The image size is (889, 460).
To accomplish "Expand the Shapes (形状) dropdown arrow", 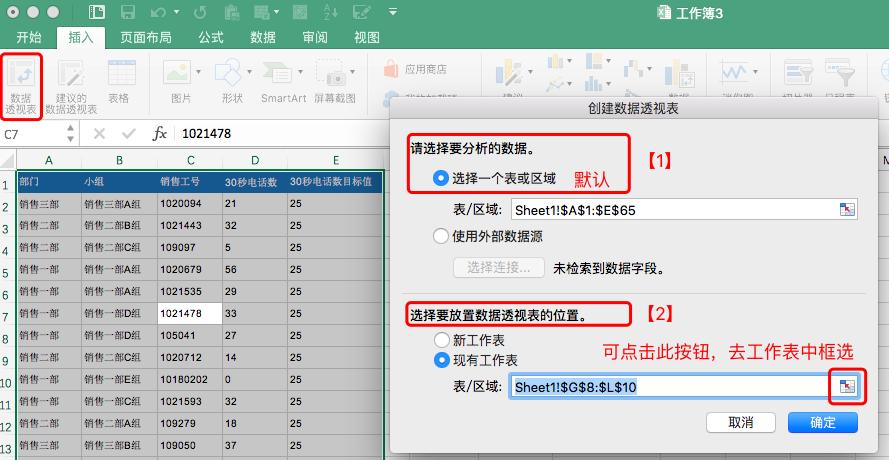I will pos(247,74).
